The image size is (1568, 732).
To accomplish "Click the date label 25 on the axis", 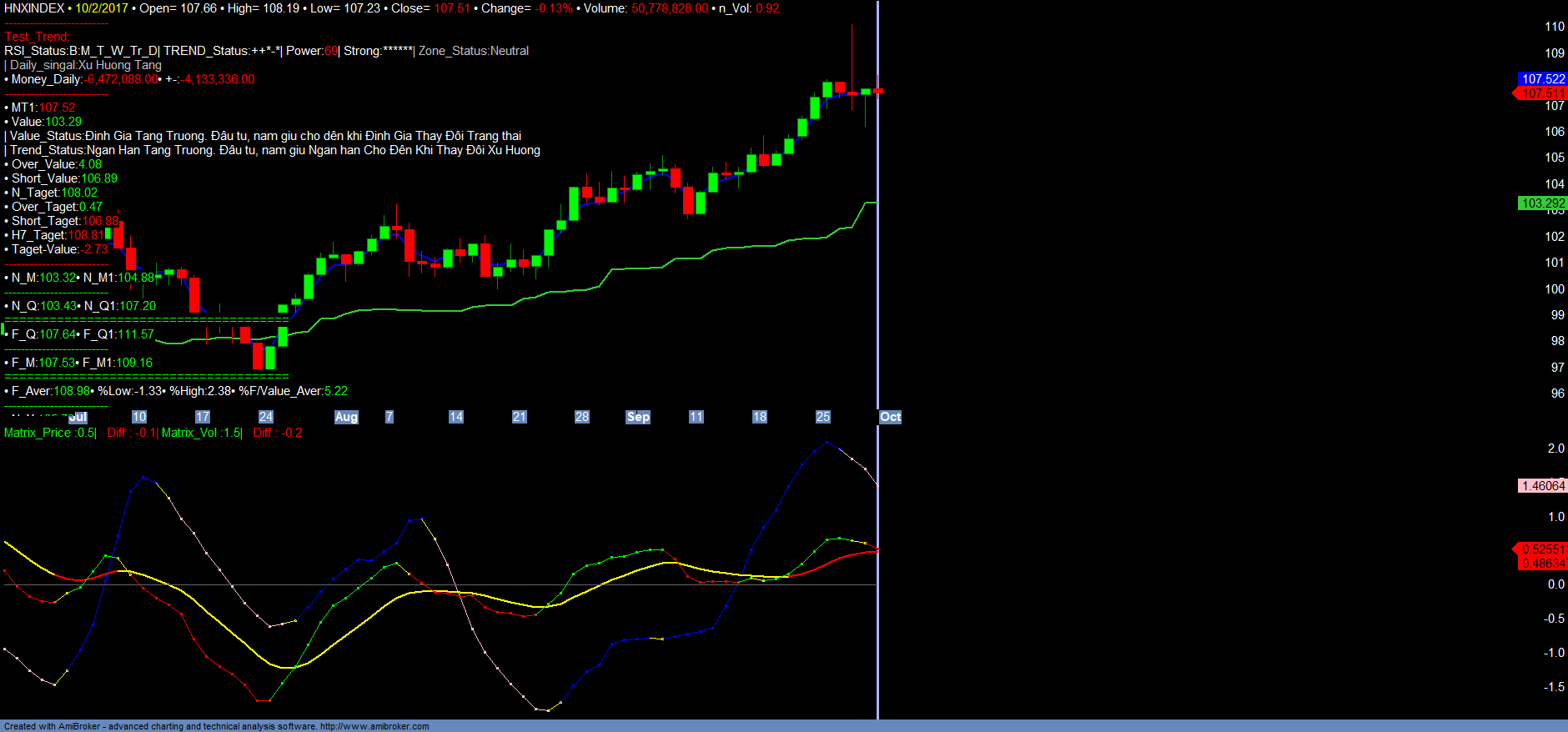I will tap(822, 417).
